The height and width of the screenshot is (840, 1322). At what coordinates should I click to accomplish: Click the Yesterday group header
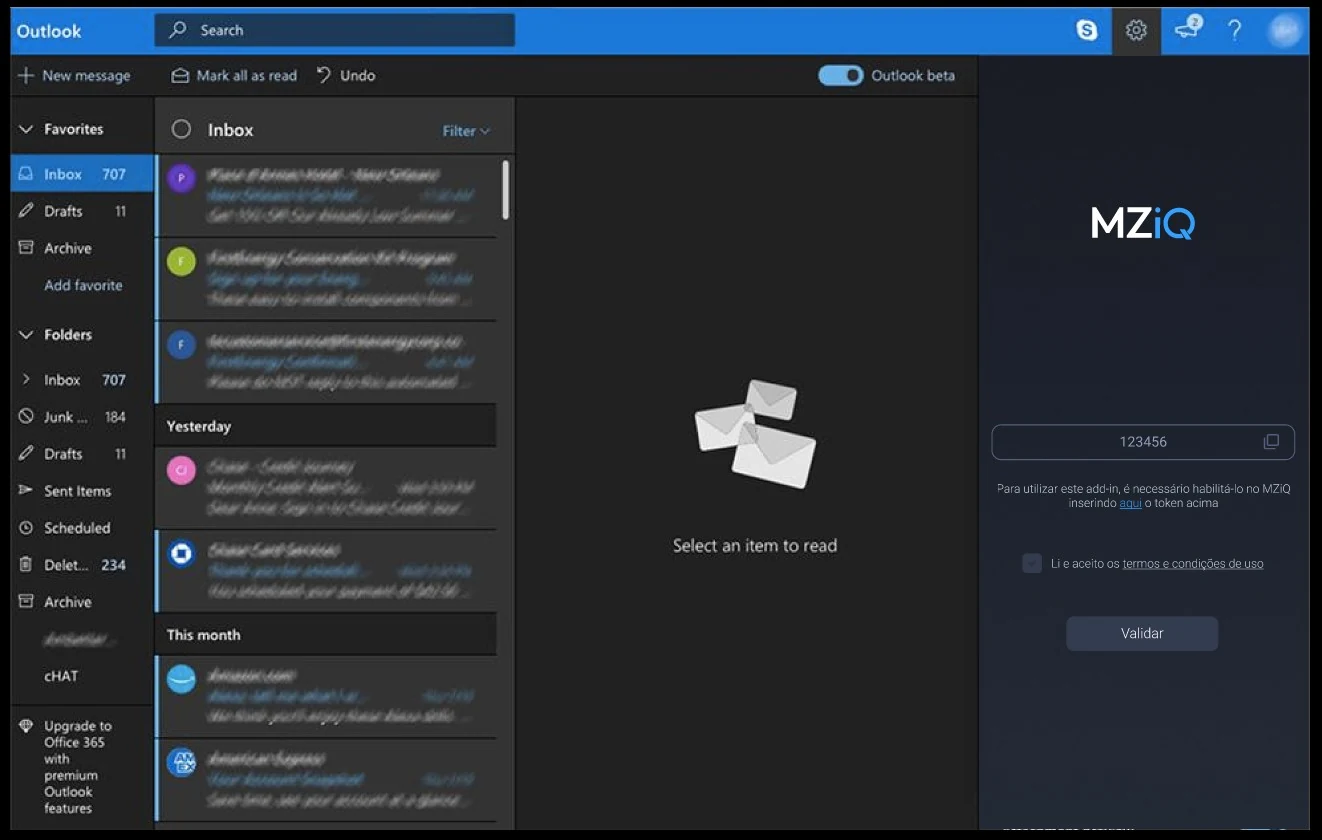coord(326,426)
